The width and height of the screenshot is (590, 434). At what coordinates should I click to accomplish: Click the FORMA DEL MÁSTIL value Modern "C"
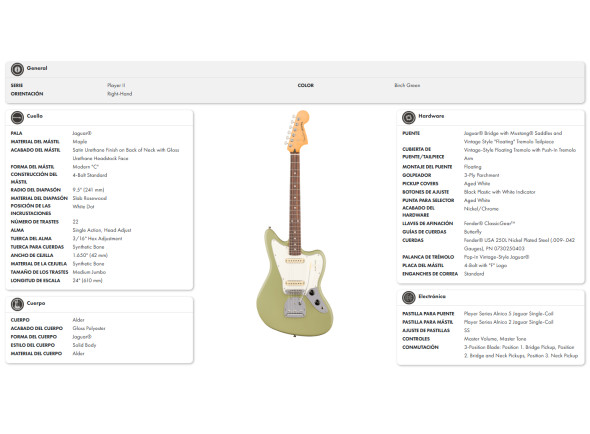[85, 167]
